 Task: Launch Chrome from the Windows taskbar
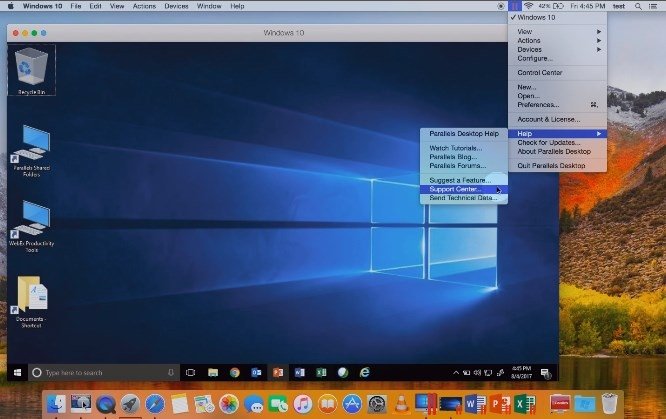(x=234, y=373)
